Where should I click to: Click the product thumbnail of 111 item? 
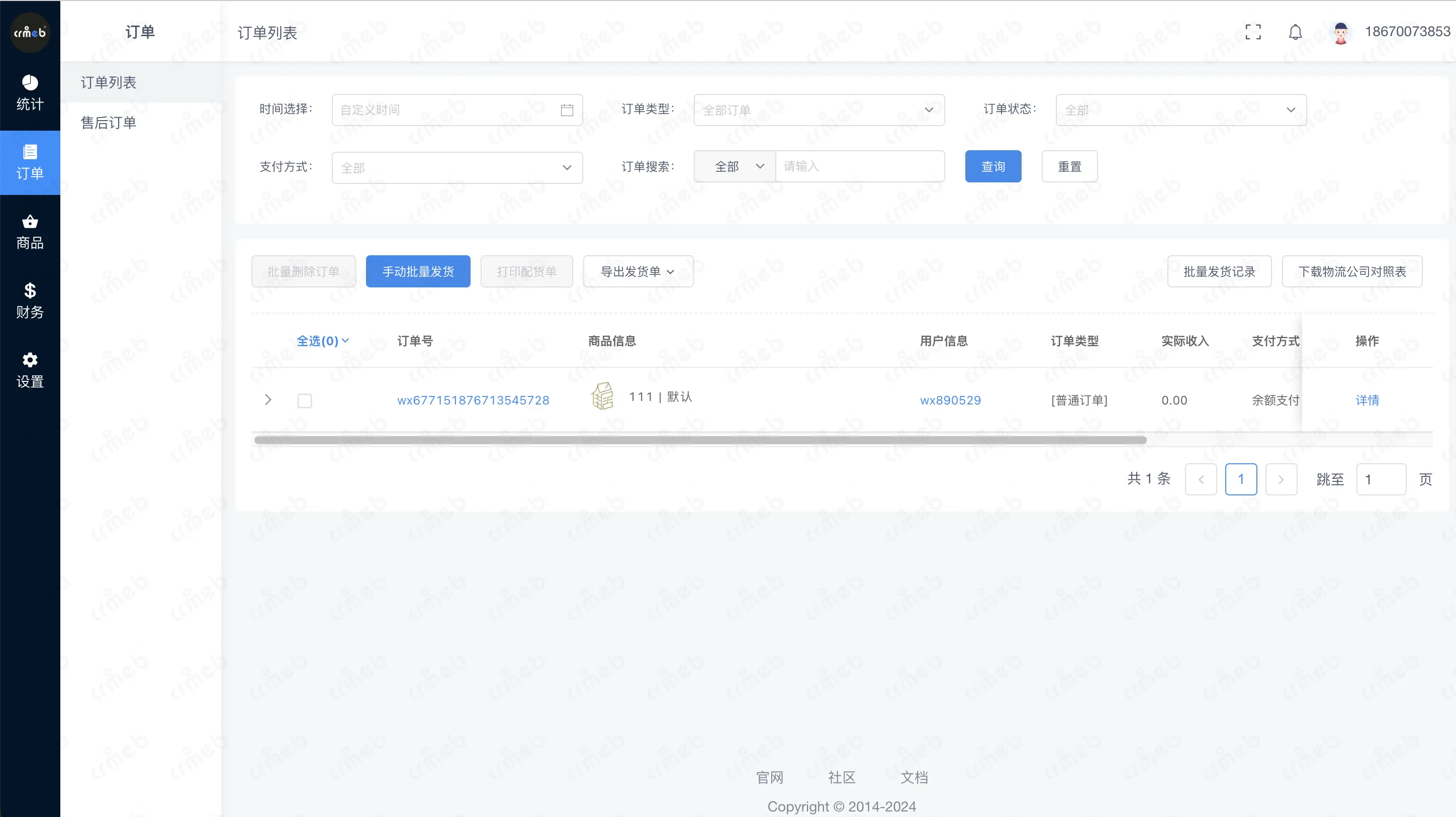pos(602,396)
